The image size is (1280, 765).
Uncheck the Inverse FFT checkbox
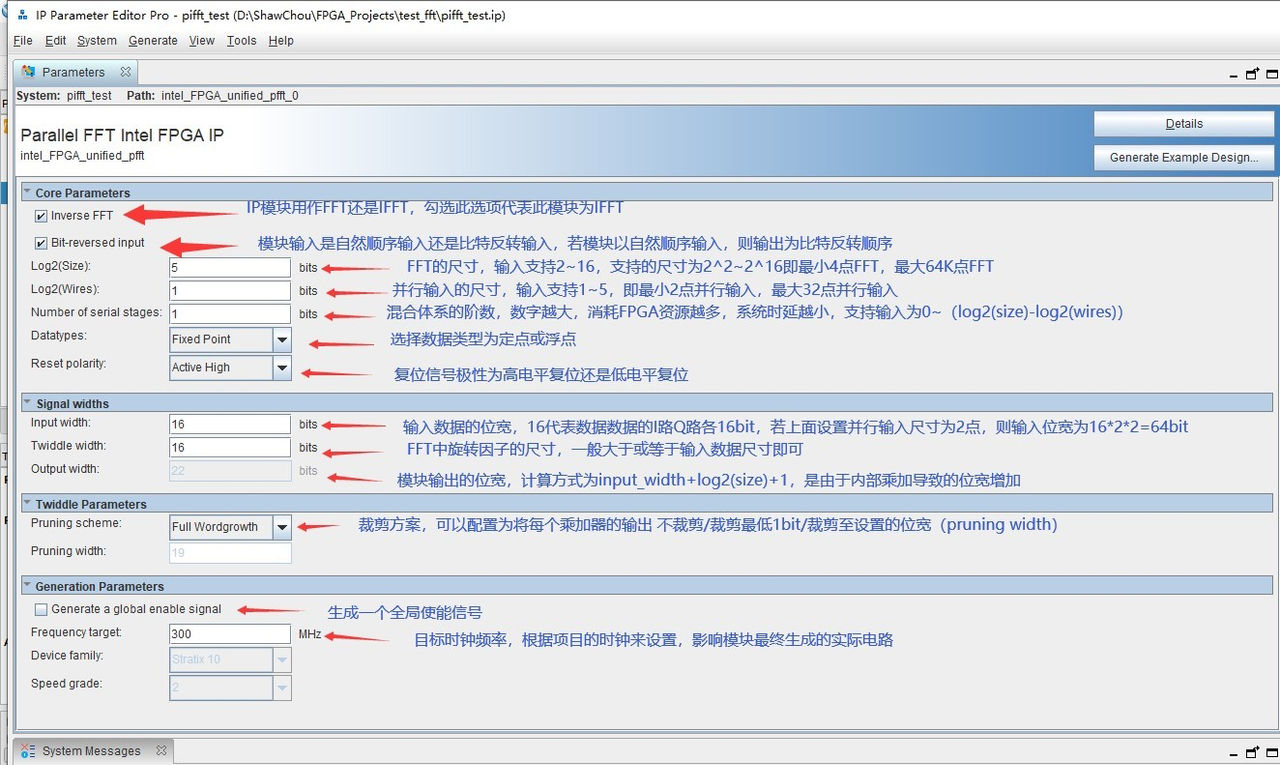[41, 216]
